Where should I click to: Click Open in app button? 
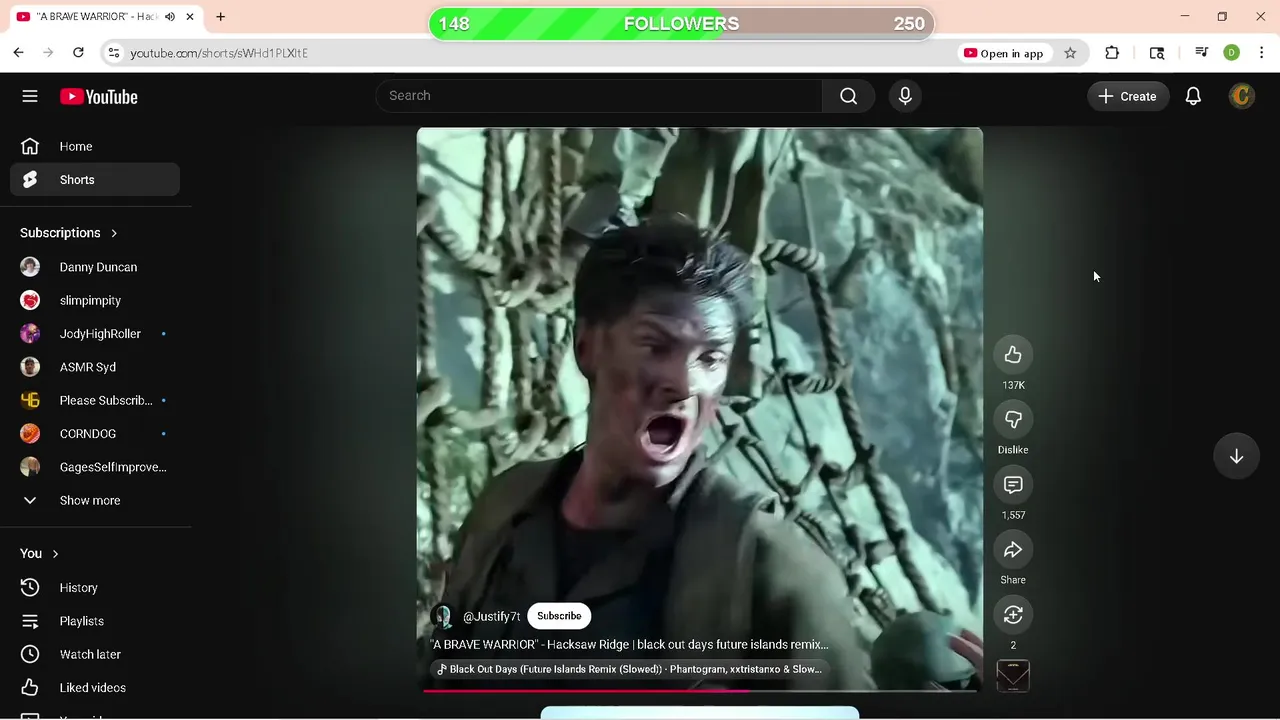click(x=1003, y=53)
